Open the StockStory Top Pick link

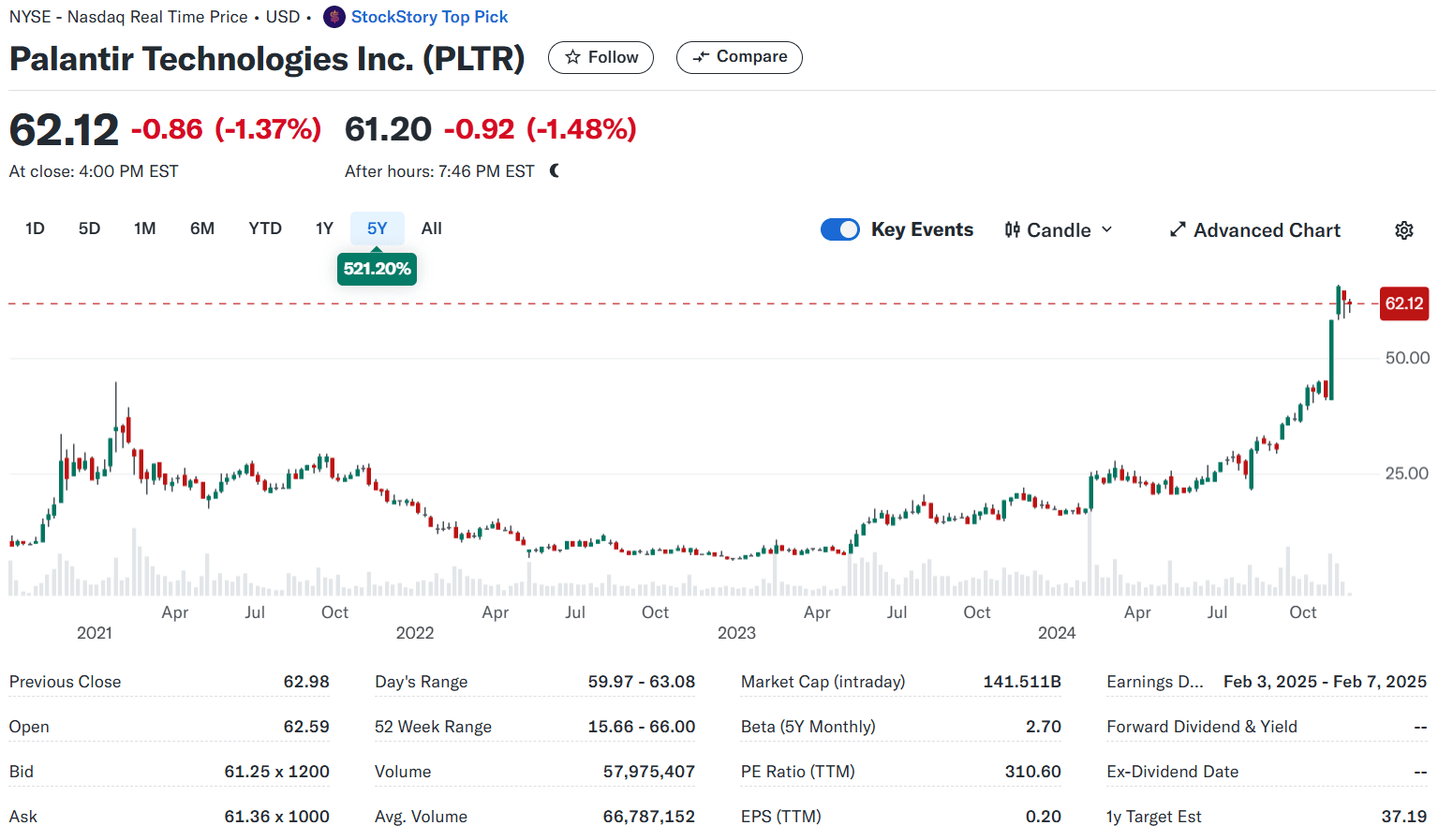(x=429, y=17)
